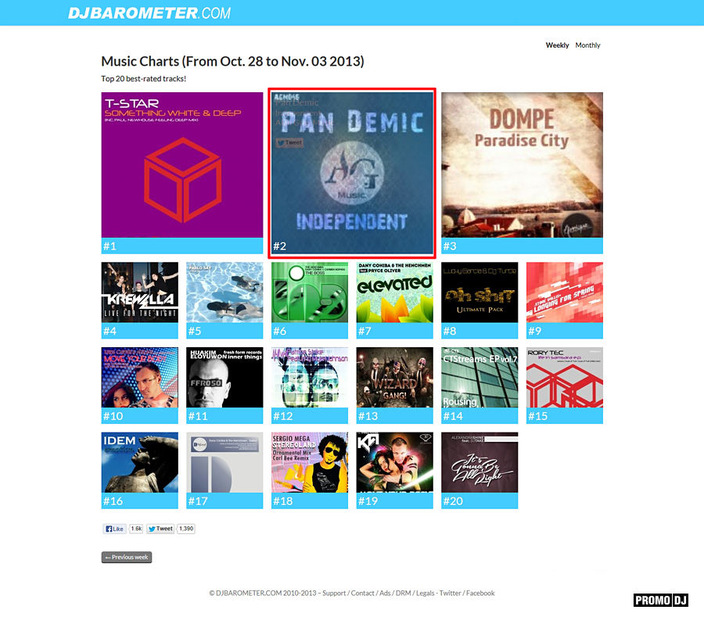Image resolution: width=704 pixels, height=617 pixels.
Task: Open #20 It's Gonna Be All Right
Action: click(480, 470)
